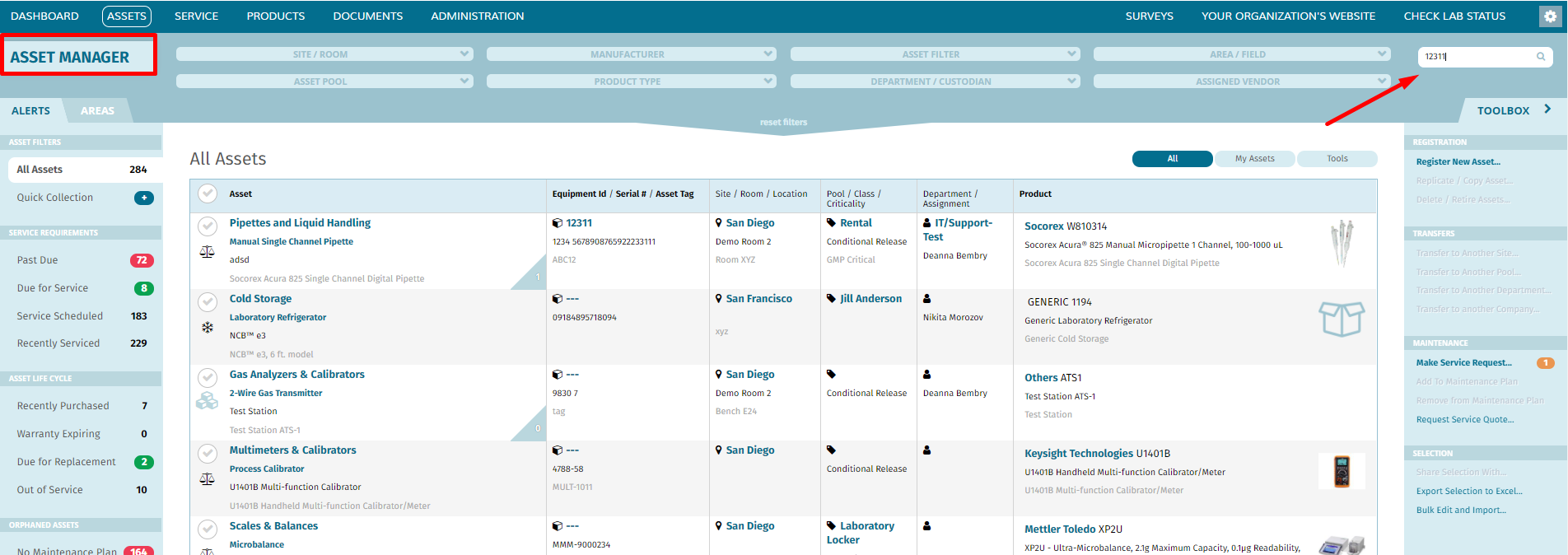1568x555 pixels.
Task: Click the person icon in Multimeters & Calibrators row
Action: [927, 450]
